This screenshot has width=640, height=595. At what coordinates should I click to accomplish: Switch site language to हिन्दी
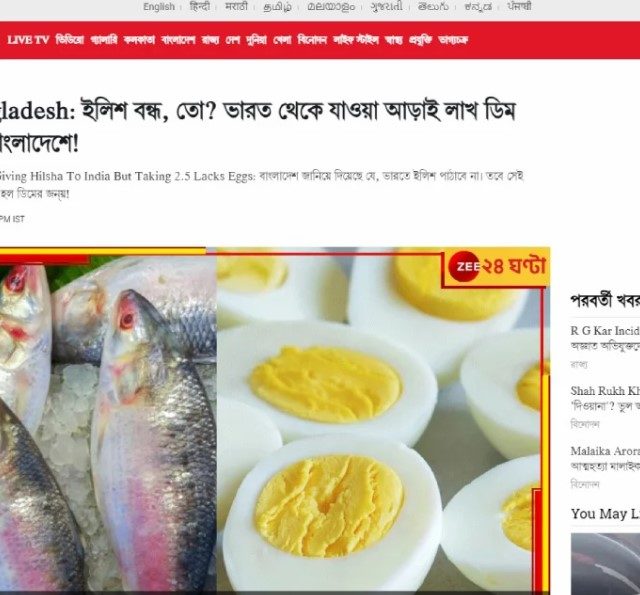click(200, 7)
